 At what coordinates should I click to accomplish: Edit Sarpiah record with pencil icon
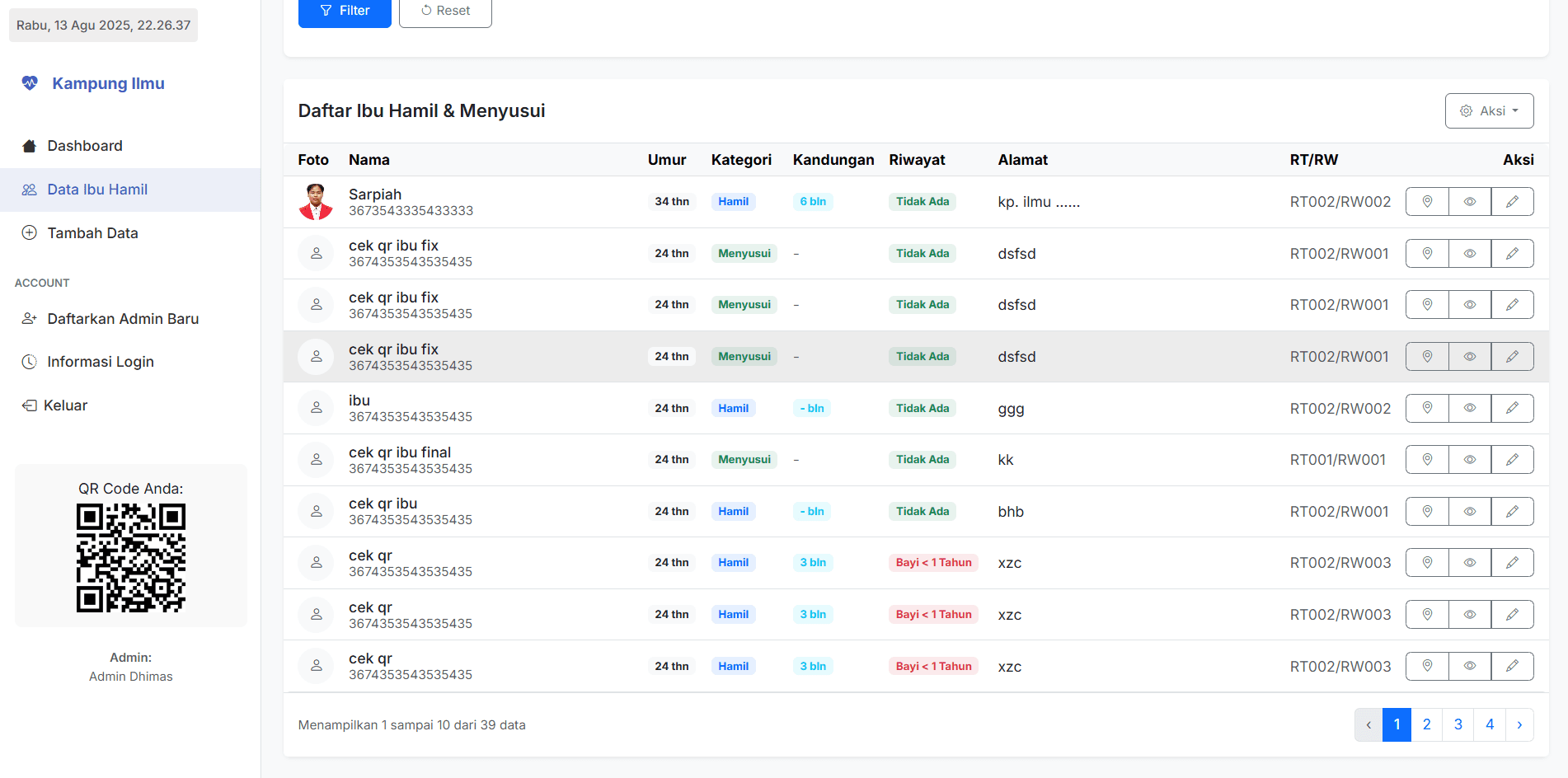1513,202
